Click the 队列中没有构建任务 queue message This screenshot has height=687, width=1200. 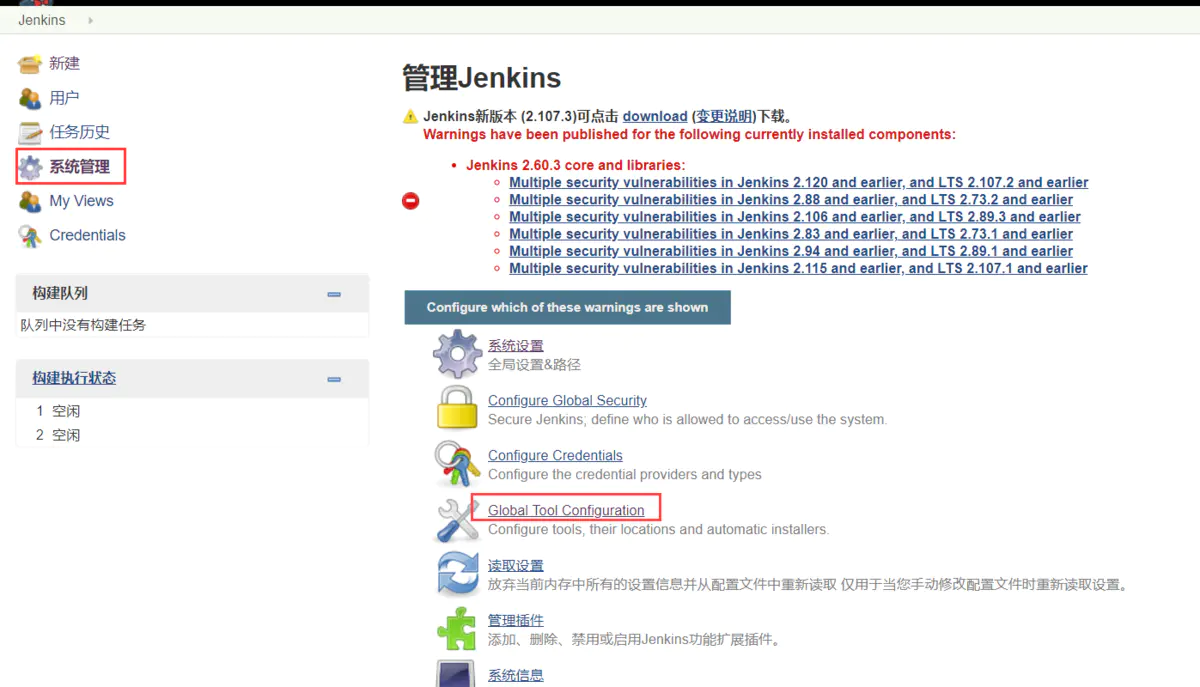coord(83,325)
